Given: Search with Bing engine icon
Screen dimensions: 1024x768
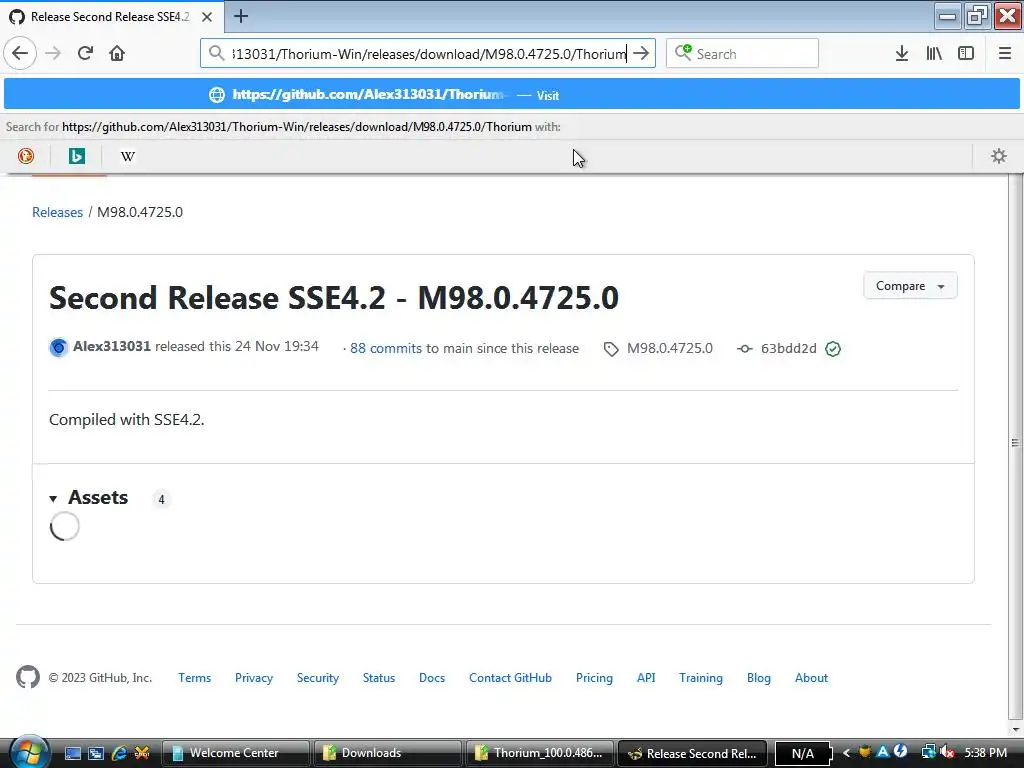Looking at the screenshot, I should coord(76,155).
